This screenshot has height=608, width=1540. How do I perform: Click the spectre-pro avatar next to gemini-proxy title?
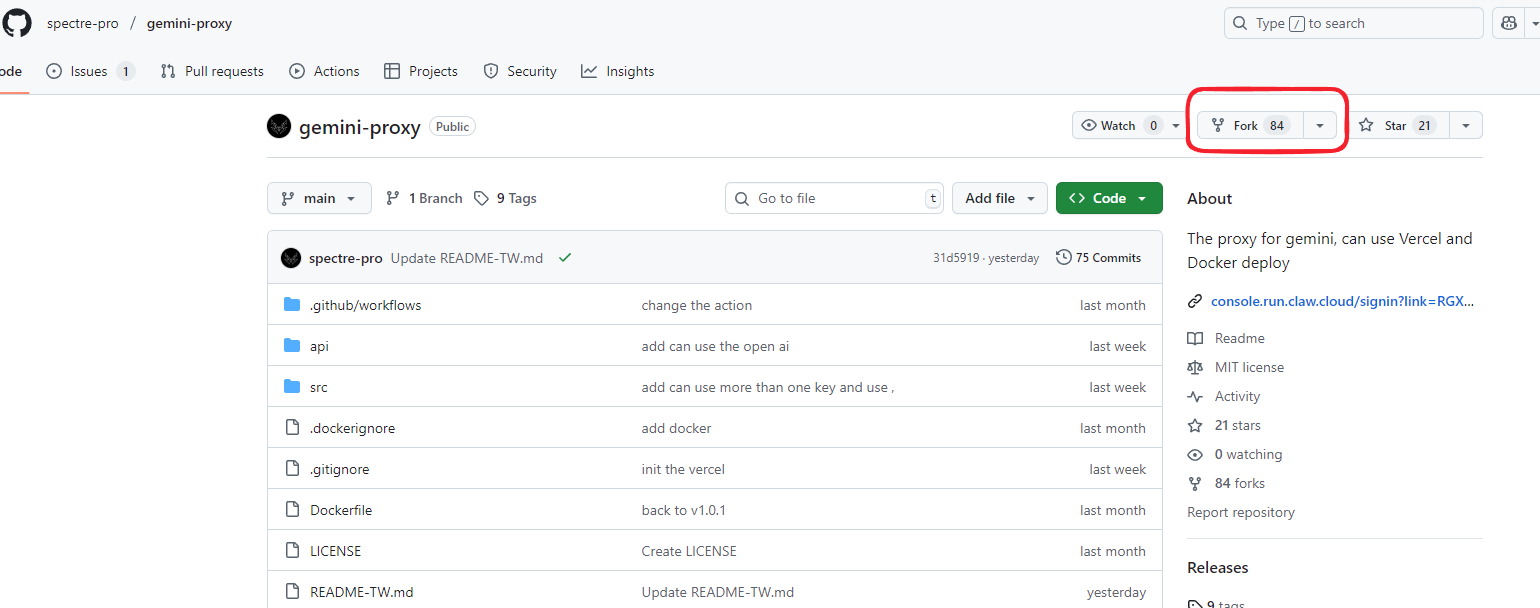tap(279, 126)
